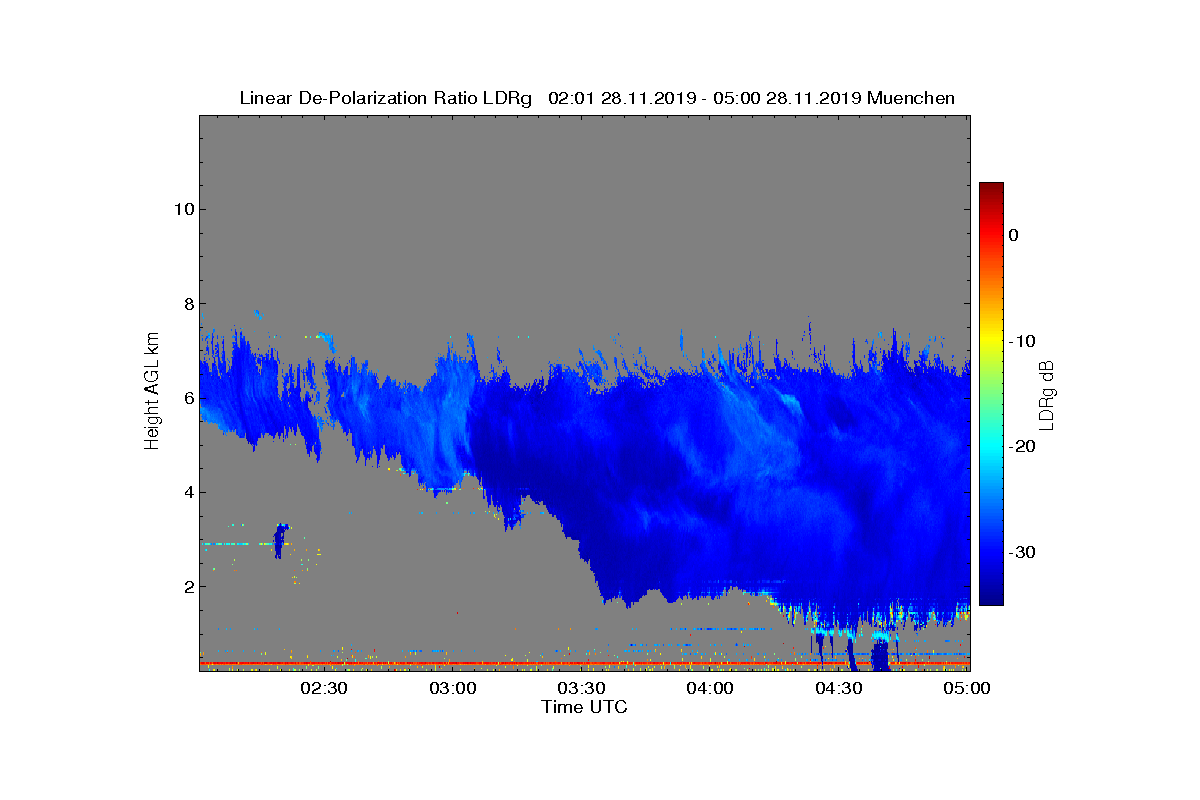Screen dimensions: 1200x800
Task: Click the colorbar value label -10
Action: click(x=1022, y=341)
